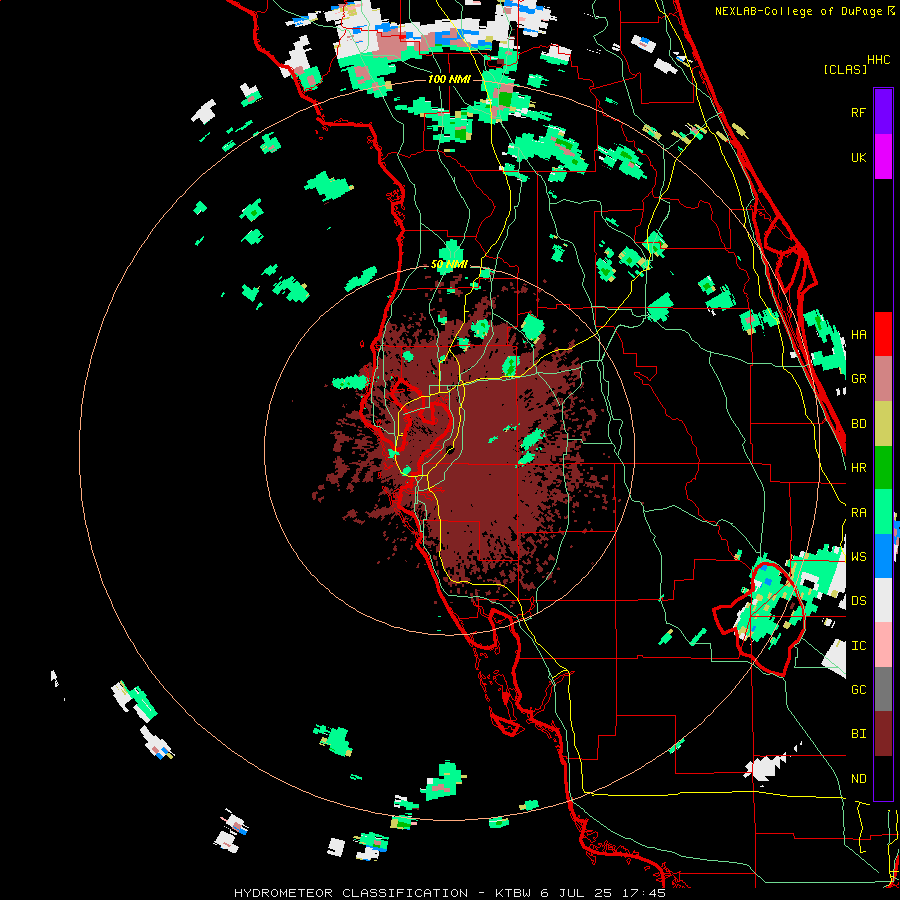Click the "[CLAS]" legend unit text

(845, 69)
